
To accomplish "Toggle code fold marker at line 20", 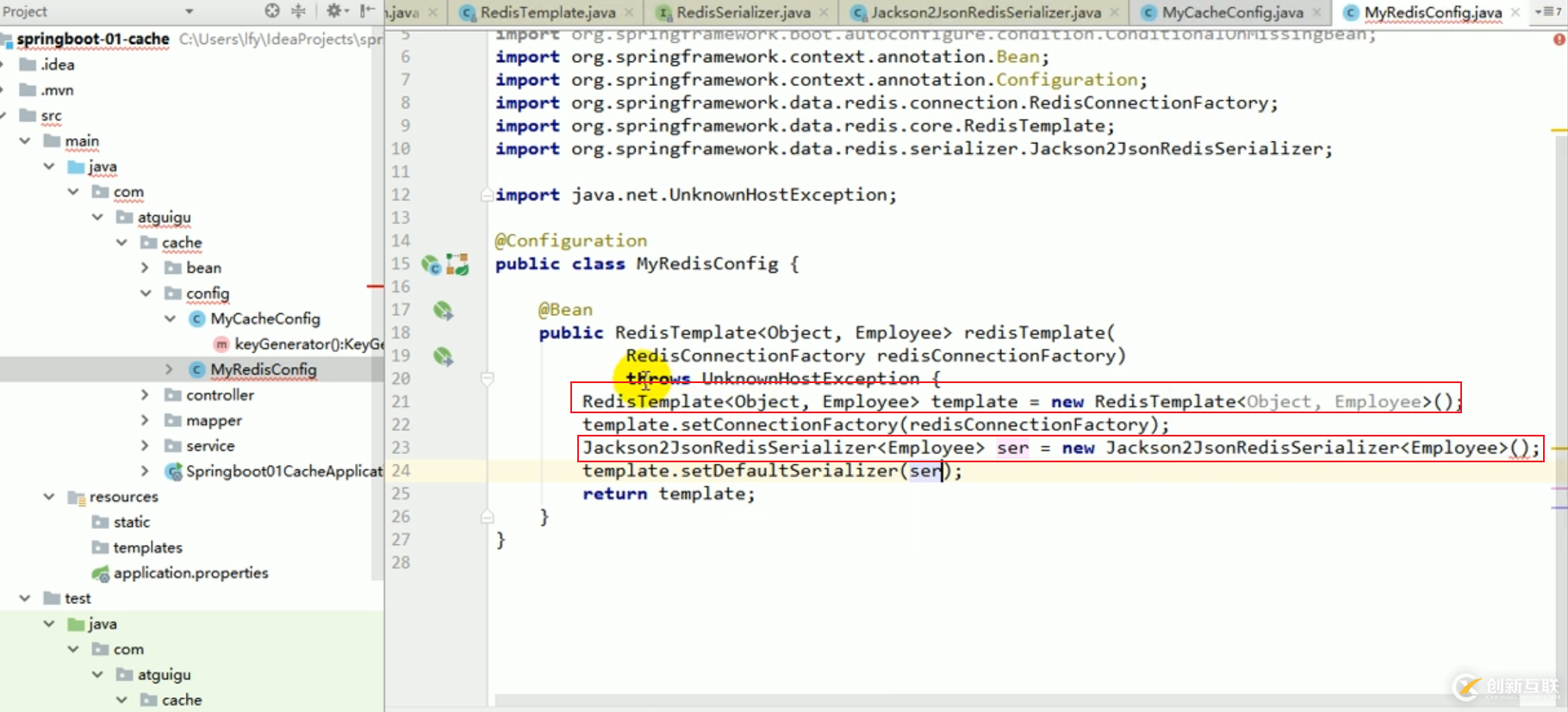I will click(x=488, y=379).
